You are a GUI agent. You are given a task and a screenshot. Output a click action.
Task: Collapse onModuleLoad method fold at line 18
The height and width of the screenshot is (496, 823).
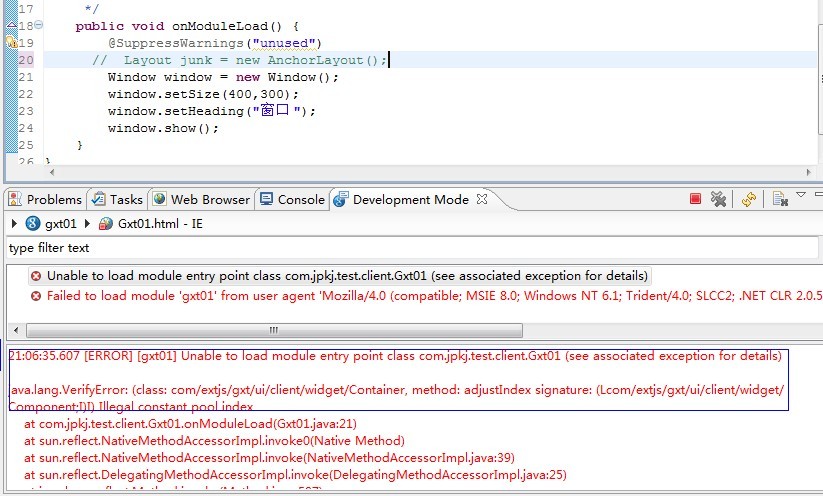39,25
